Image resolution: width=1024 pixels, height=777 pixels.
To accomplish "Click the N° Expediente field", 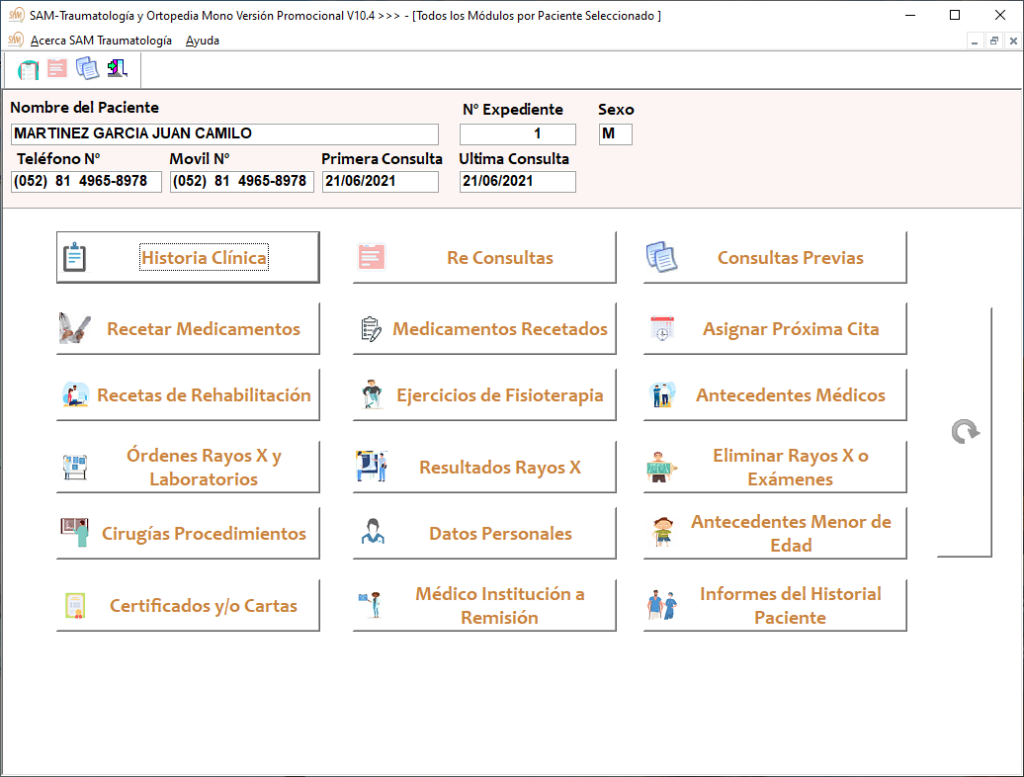I will point(517,134).
